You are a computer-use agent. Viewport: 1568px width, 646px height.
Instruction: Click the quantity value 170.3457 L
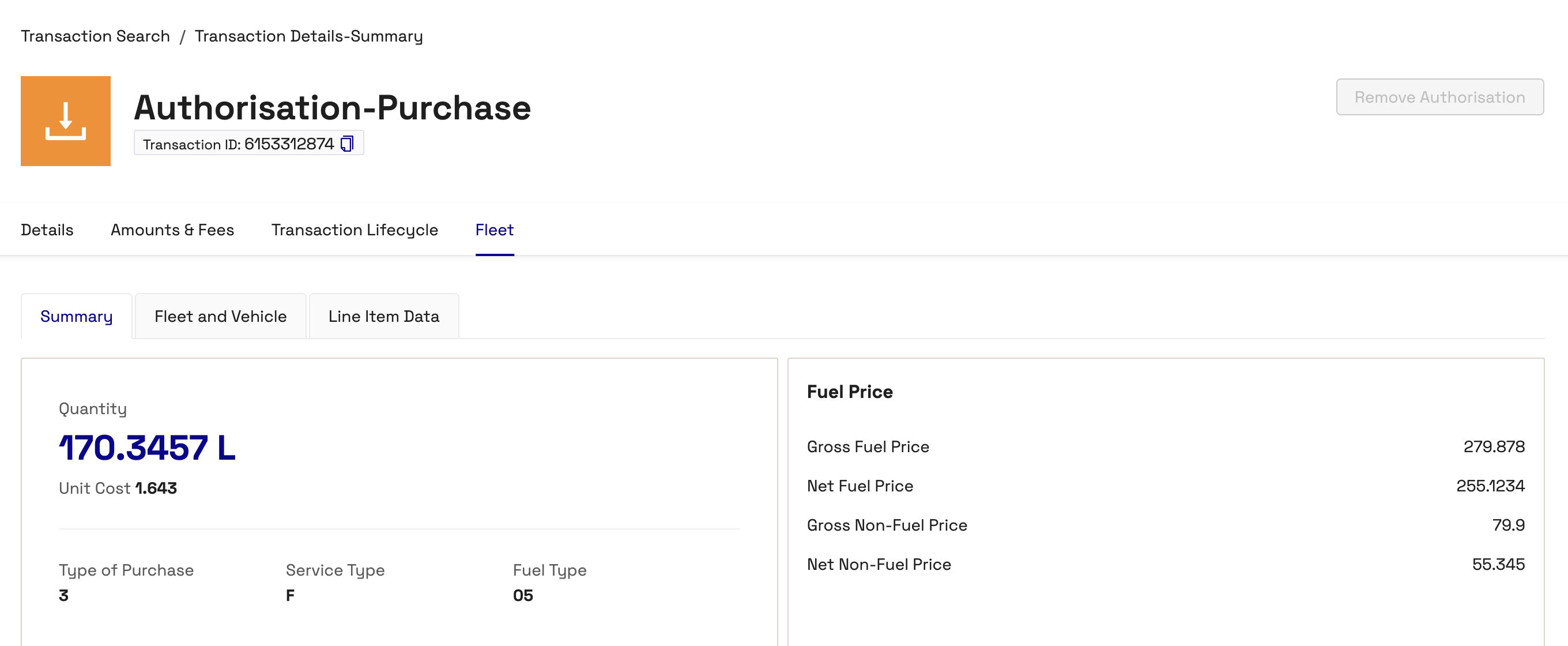148,448
